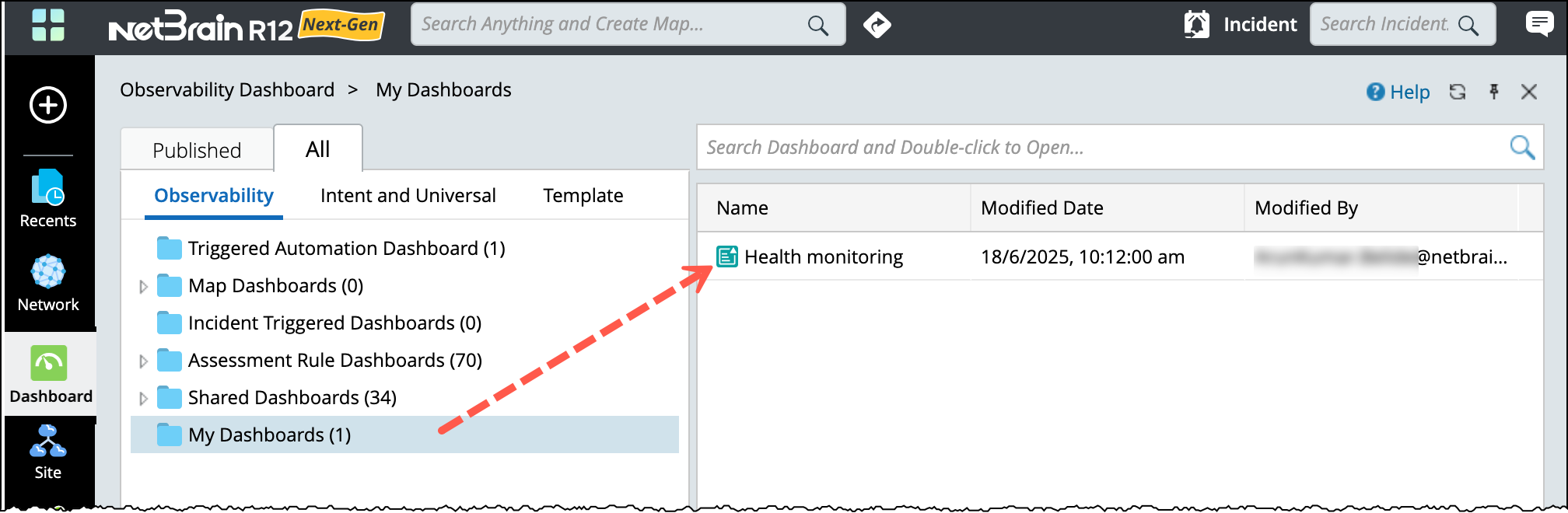Click the create new plus icon
Image resolution: width=1568 pixels, height=513 pixels.
48,105
